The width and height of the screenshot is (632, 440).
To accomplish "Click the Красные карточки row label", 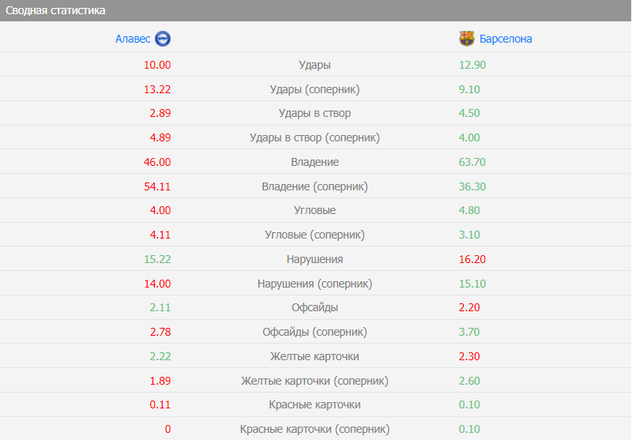I will pyautogui.click(x=315, y=405).
